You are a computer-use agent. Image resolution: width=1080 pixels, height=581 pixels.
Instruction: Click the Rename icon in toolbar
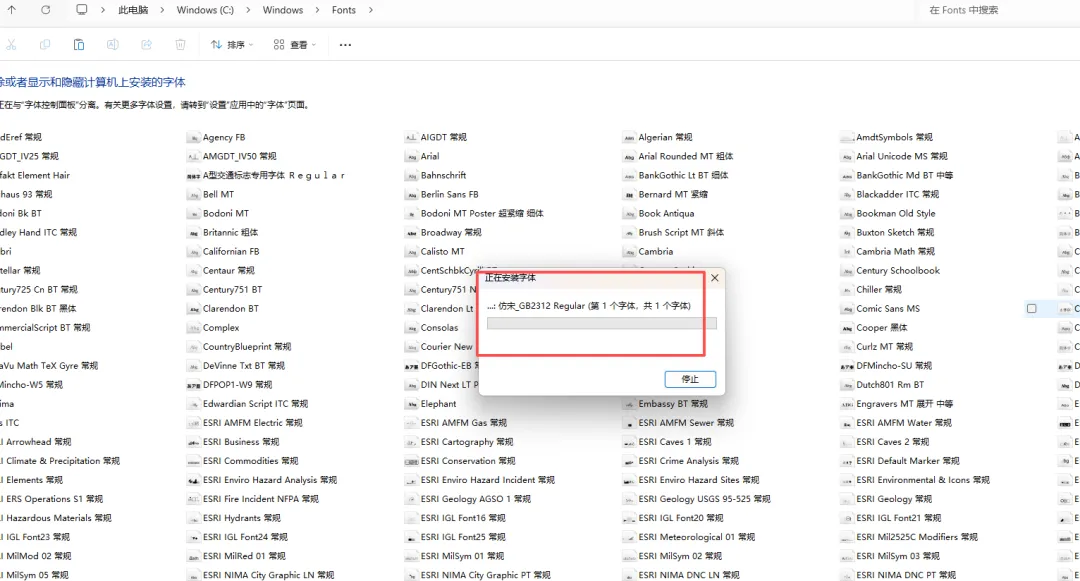point(112,45)
